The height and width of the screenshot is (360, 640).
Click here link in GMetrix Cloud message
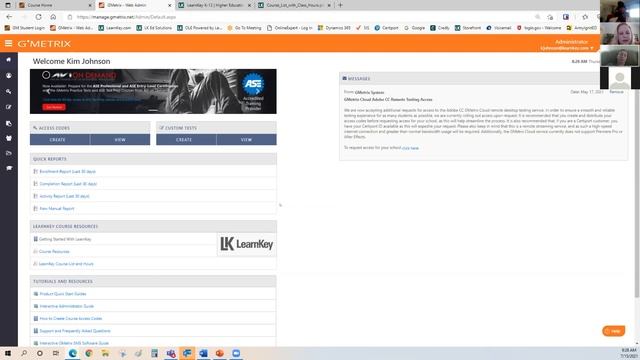410,148
